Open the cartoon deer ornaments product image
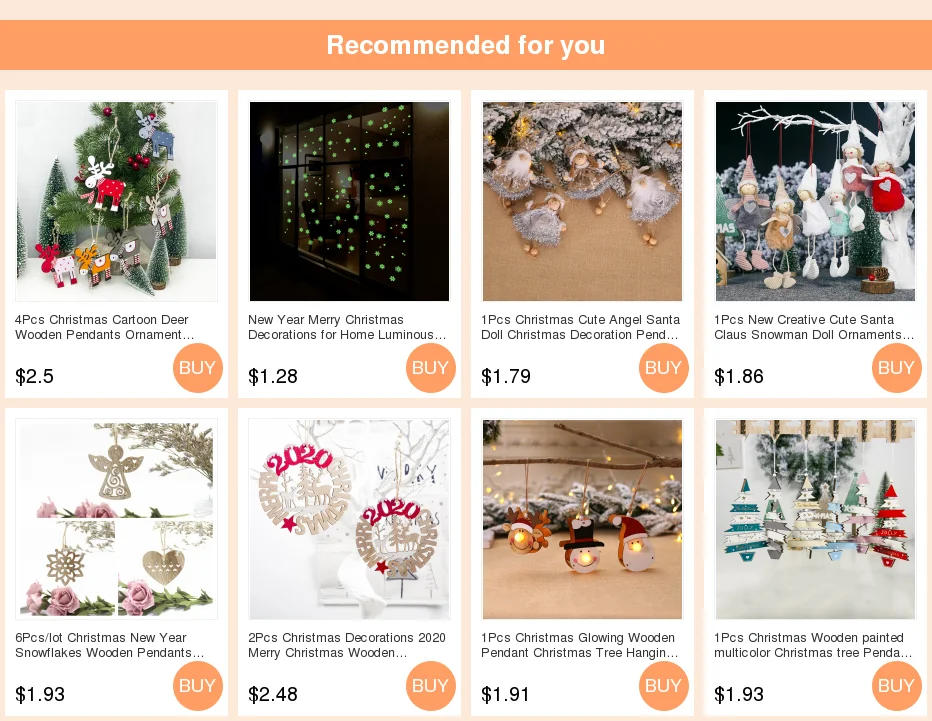 116,201
